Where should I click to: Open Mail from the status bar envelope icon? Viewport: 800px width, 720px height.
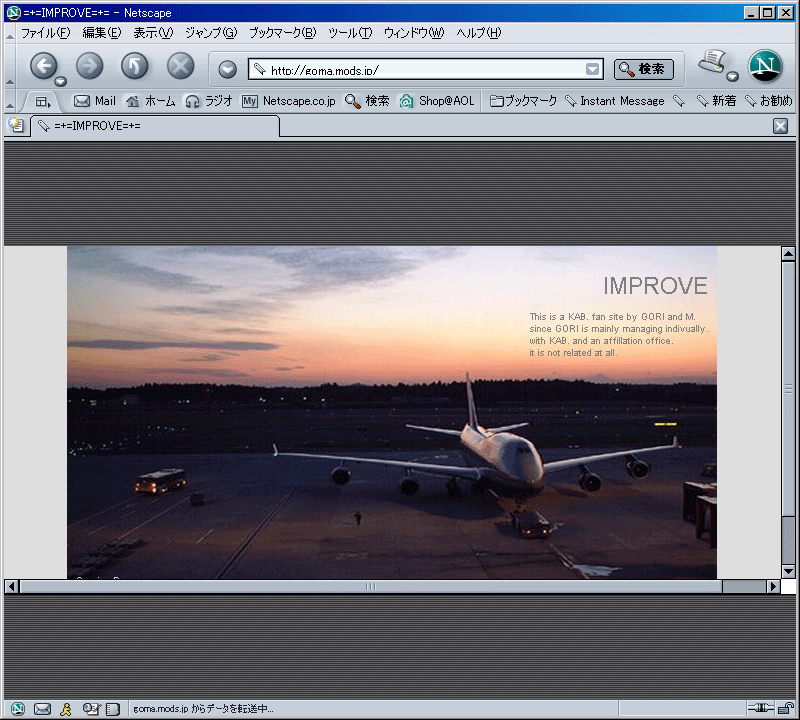[42, 709]
